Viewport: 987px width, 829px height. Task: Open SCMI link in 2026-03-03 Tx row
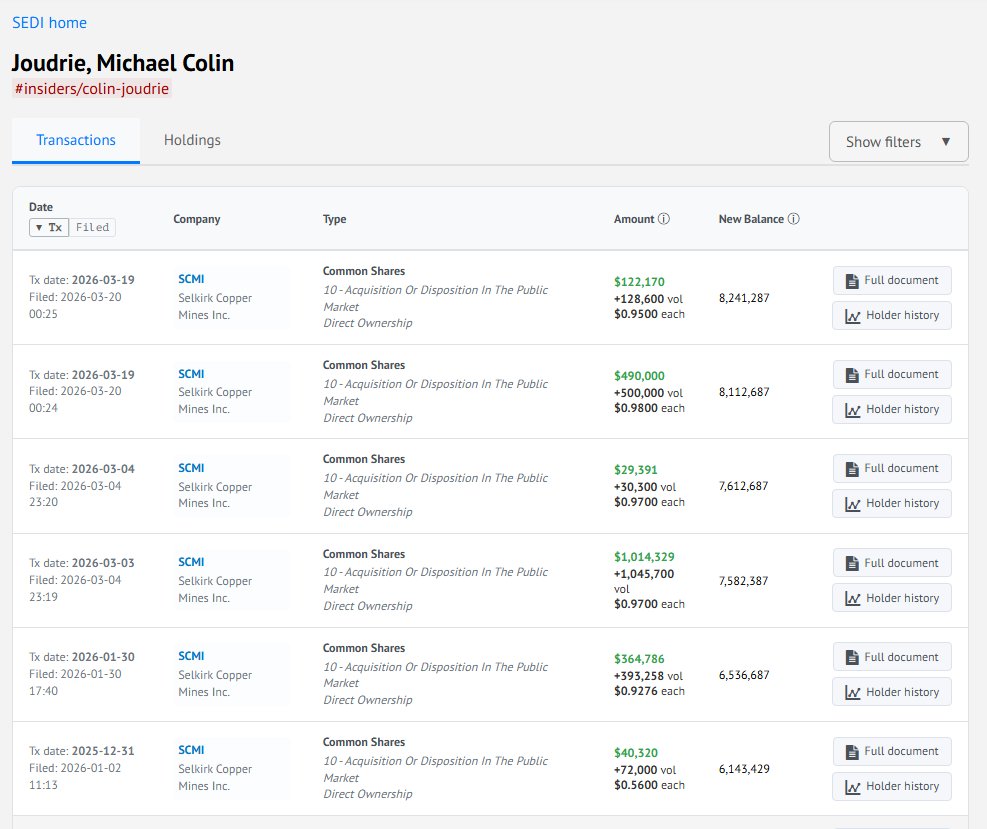click(191, 561)
